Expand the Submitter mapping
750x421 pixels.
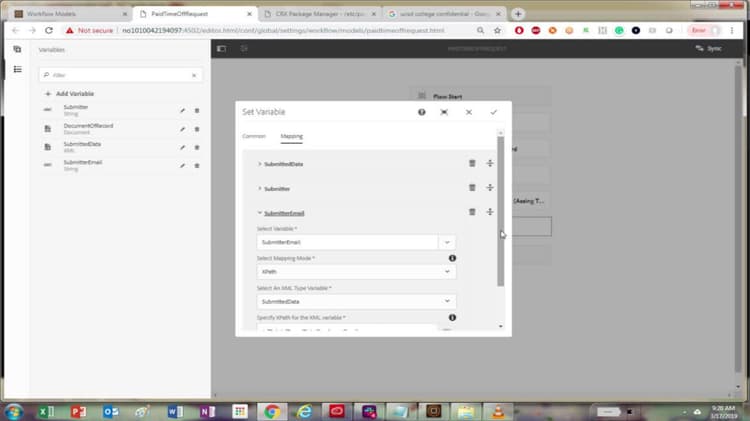pos(260,188)
